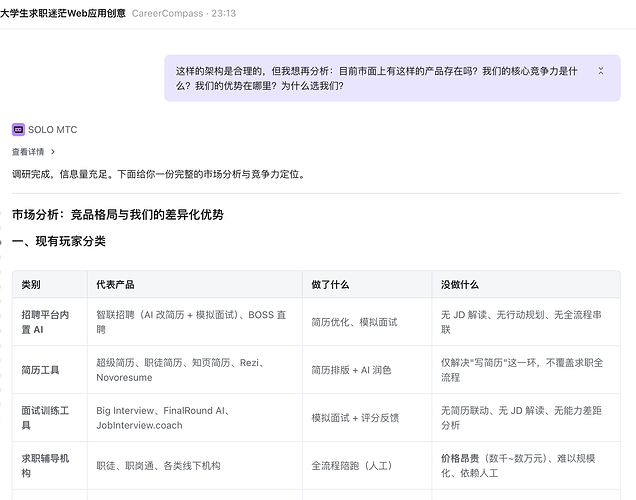Select the 求职辅导机构 category cell
Image resolution: width=636 pixels, height=500 pixels.
click(x=50, y=466)
